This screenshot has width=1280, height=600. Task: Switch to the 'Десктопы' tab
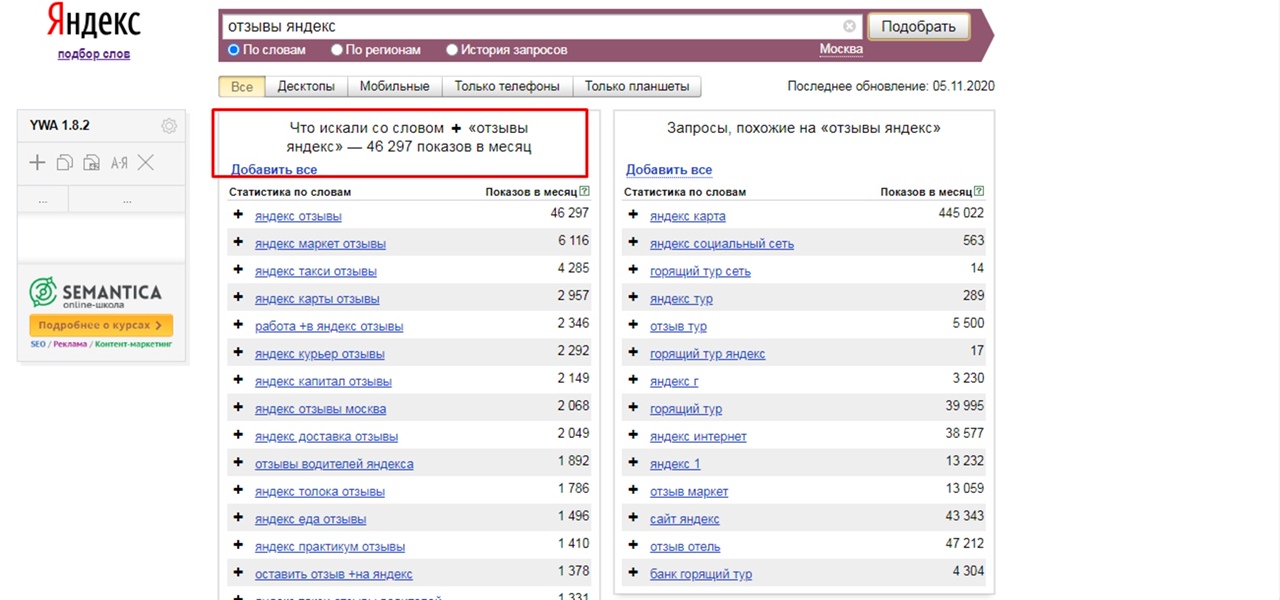click(x=306, y=86)
